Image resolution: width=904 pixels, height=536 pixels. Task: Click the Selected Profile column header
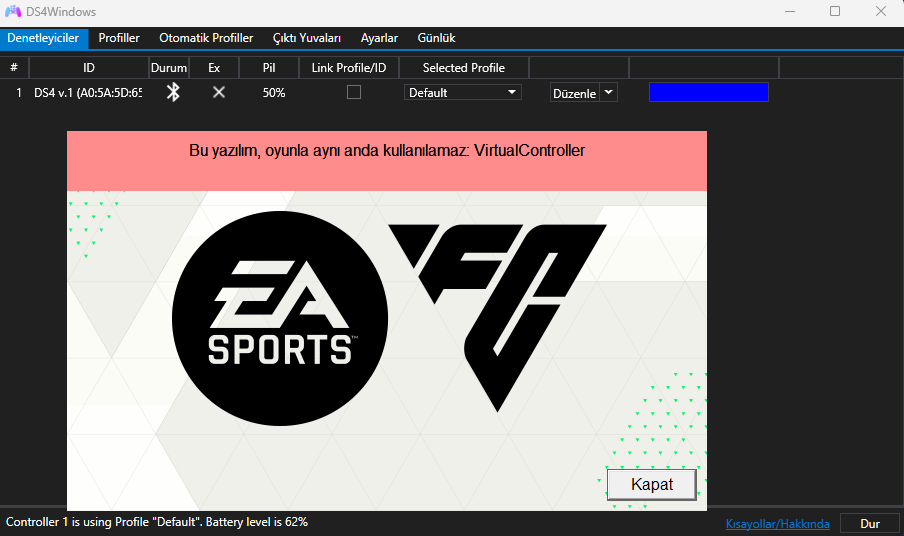(464, 67)
